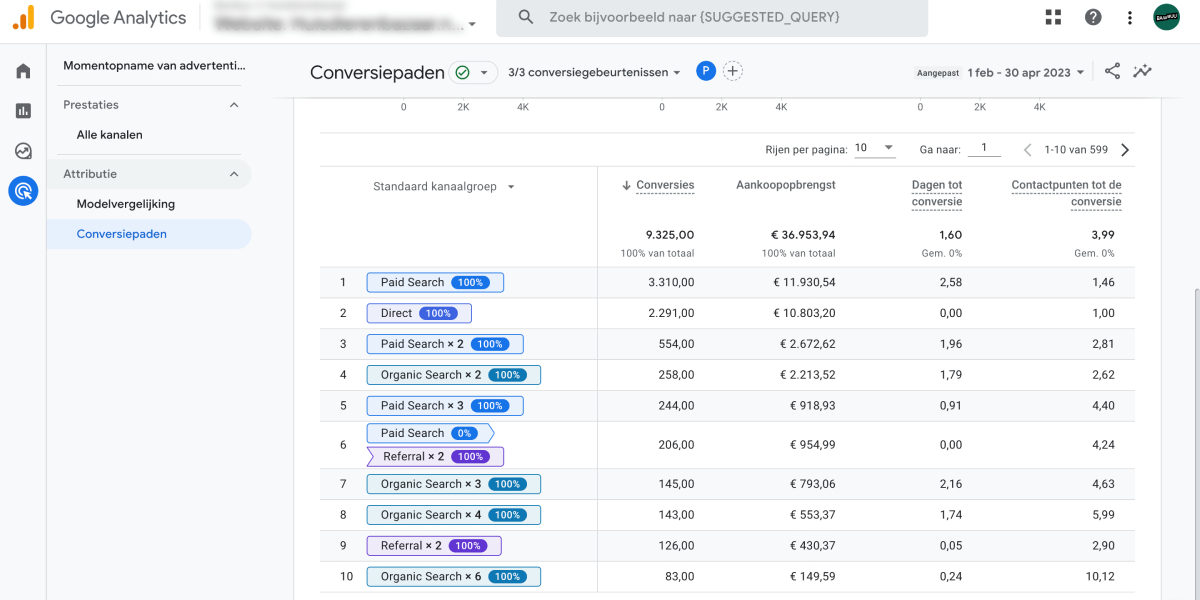Go to next page of results
1200x600 pixels.
(1125, 150)
